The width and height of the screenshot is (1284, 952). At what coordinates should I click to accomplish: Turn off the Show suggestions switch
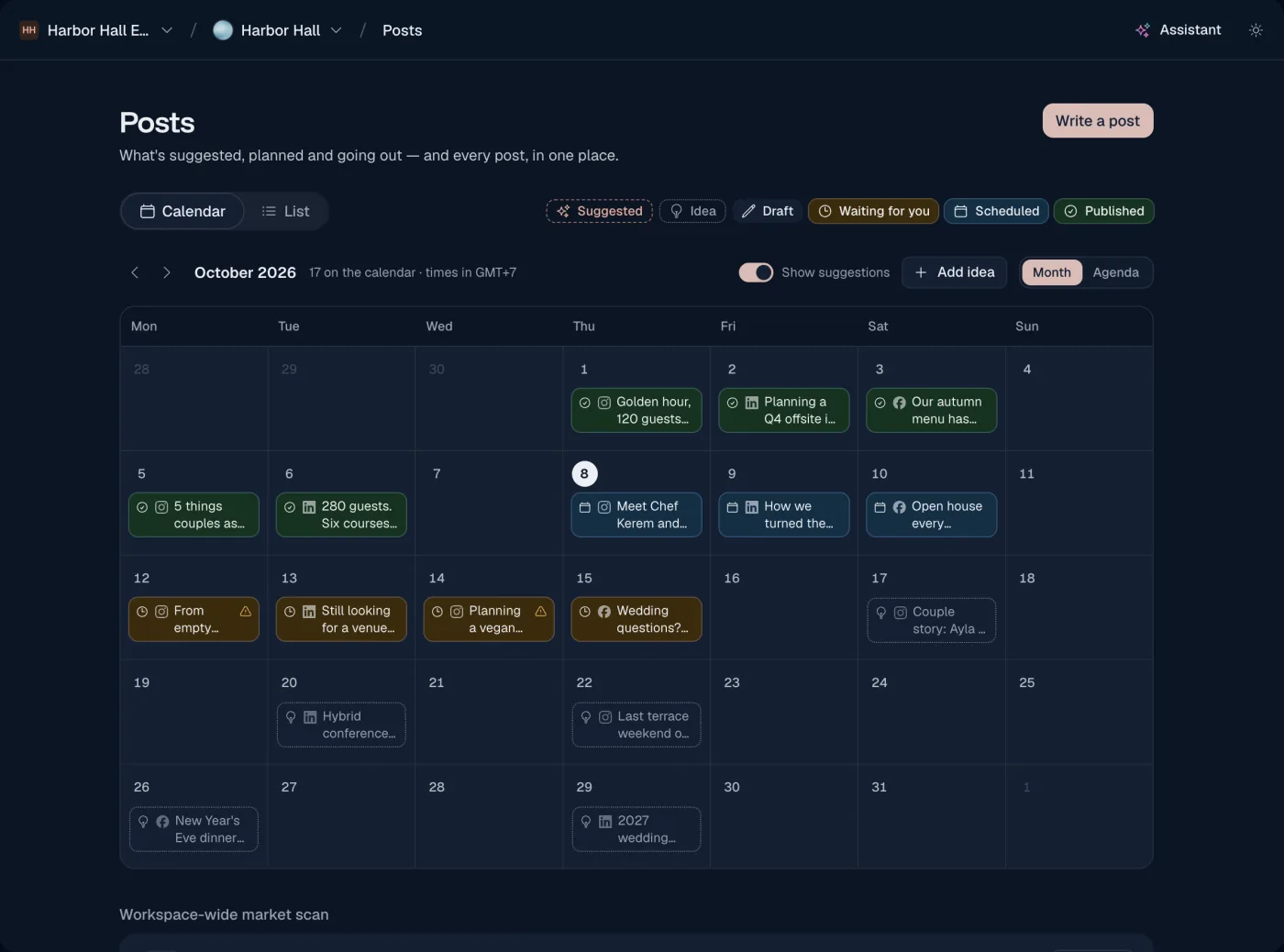point(756,272)
